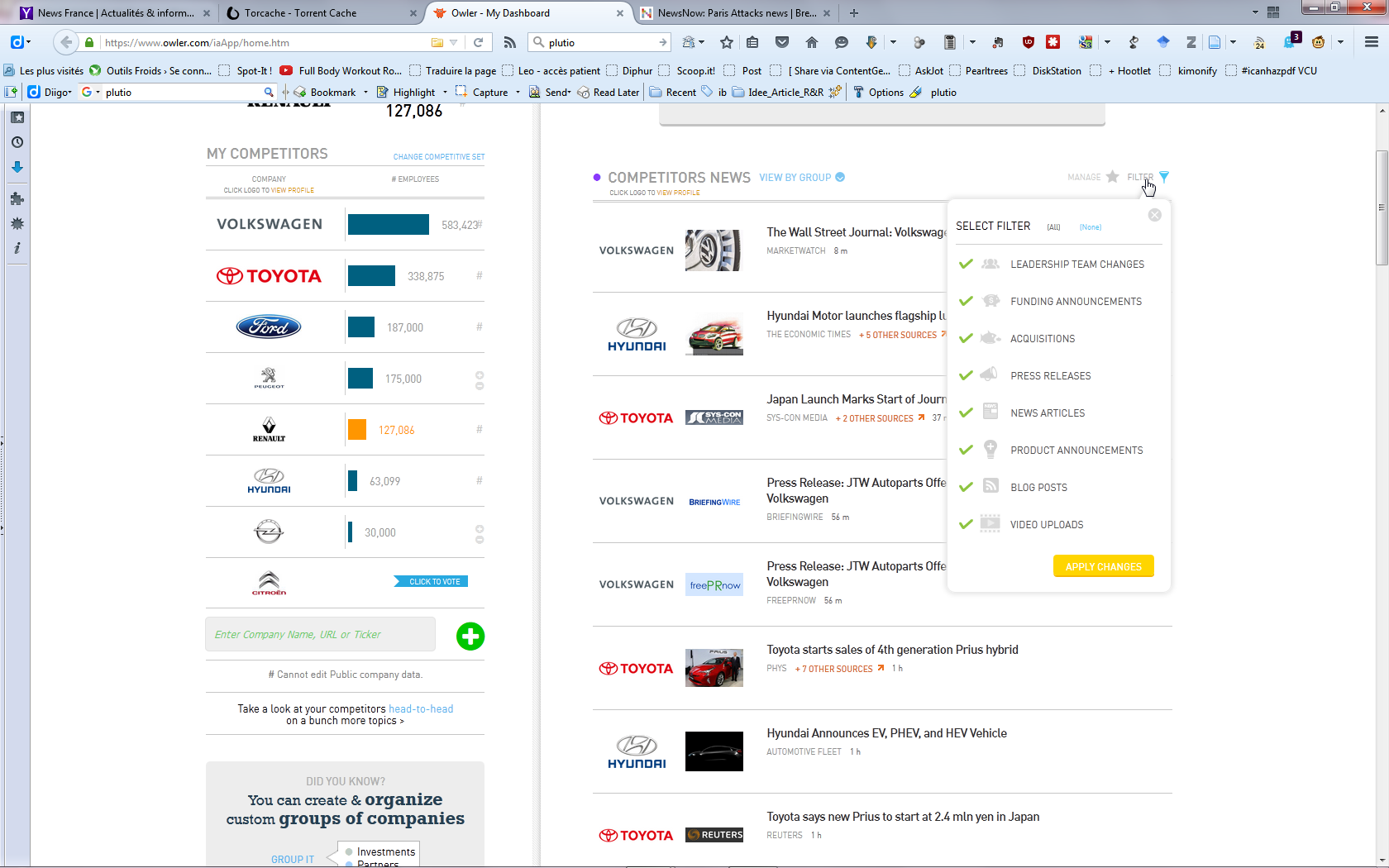Expand +5 other sources for Hyundai story
The image size is (1389, 868).
click(902, 335)
